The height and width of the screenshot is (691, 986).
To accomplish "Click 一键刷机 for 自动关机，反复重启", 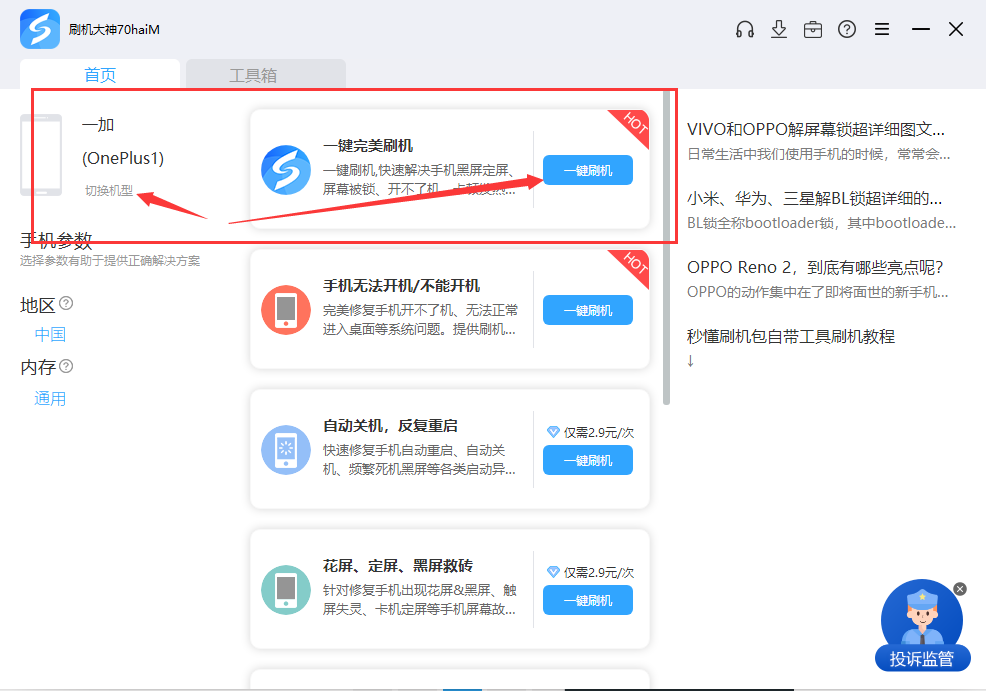I will [587, 460].
